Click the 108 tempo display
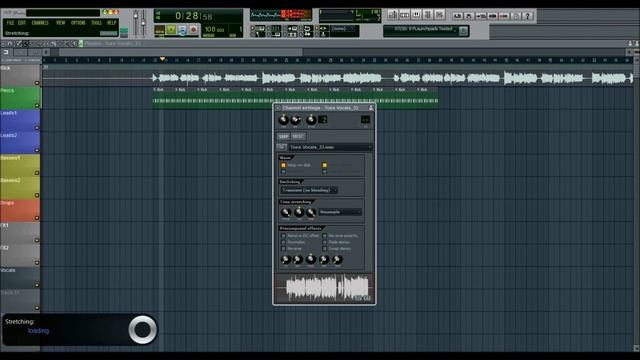This screenshot has width=640, height=360. (x=214, y=29)
